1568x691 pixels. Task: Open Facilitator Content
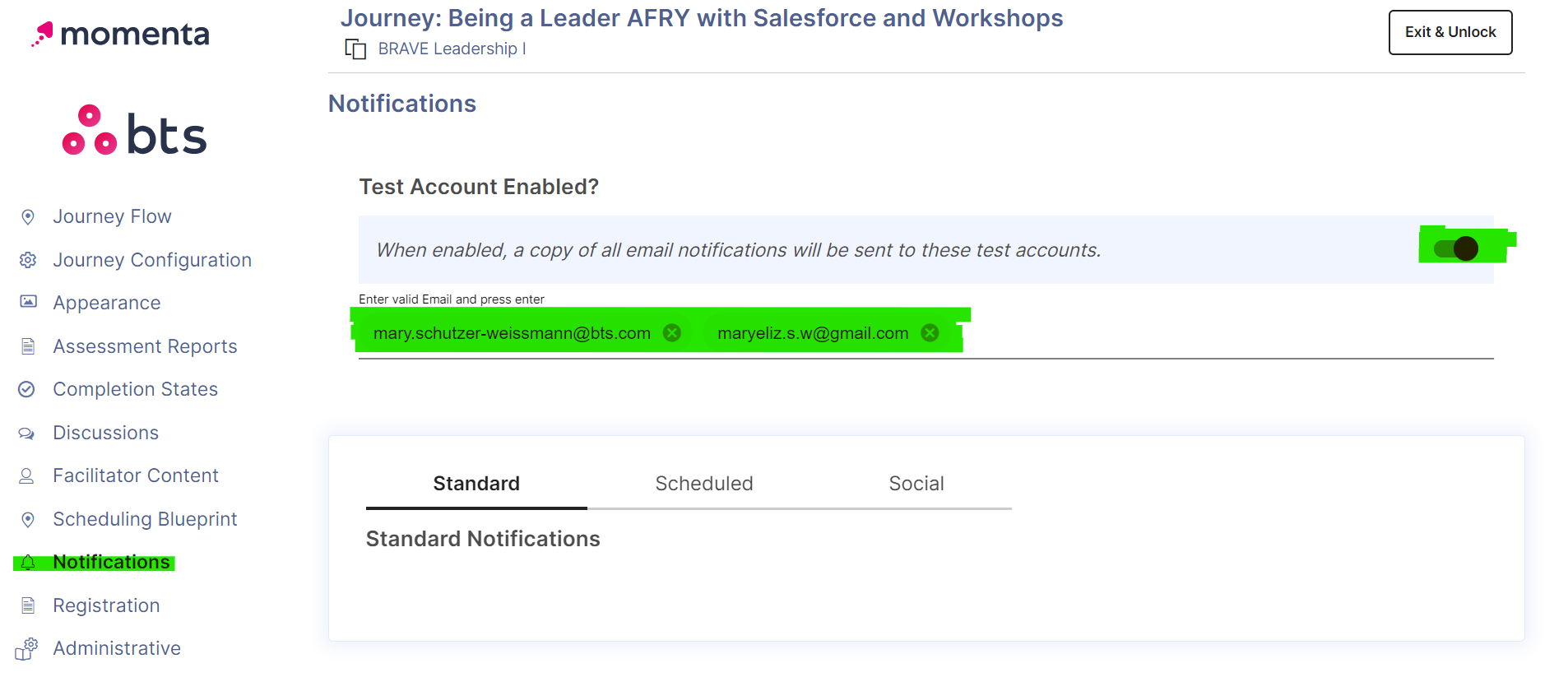click(x=136, y=475)
